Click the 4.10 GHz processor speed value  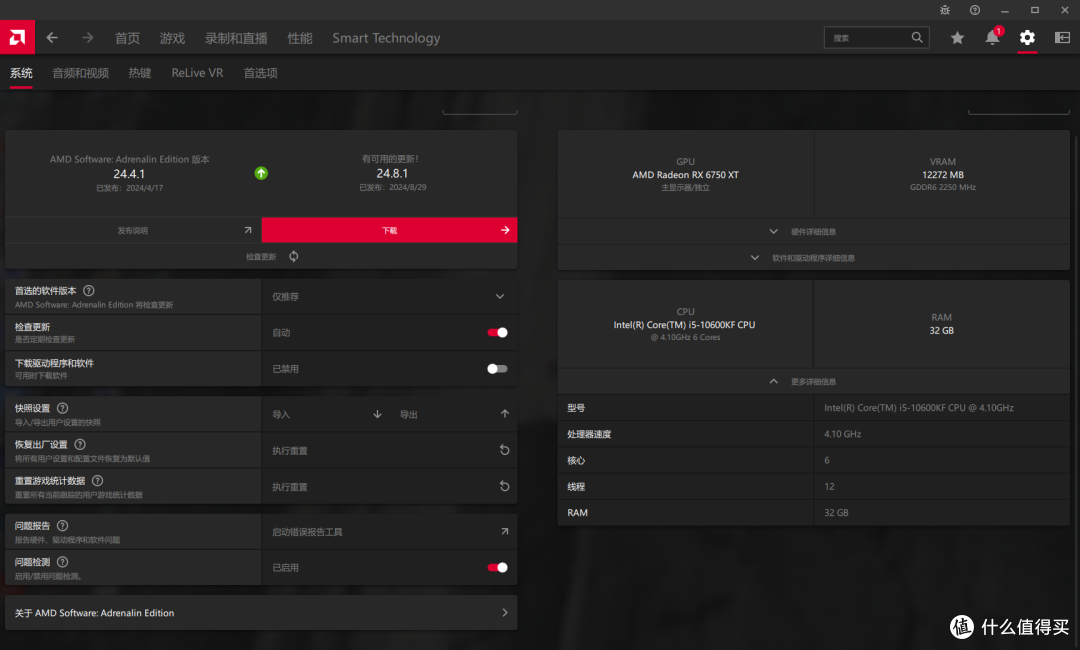[842, 434]
